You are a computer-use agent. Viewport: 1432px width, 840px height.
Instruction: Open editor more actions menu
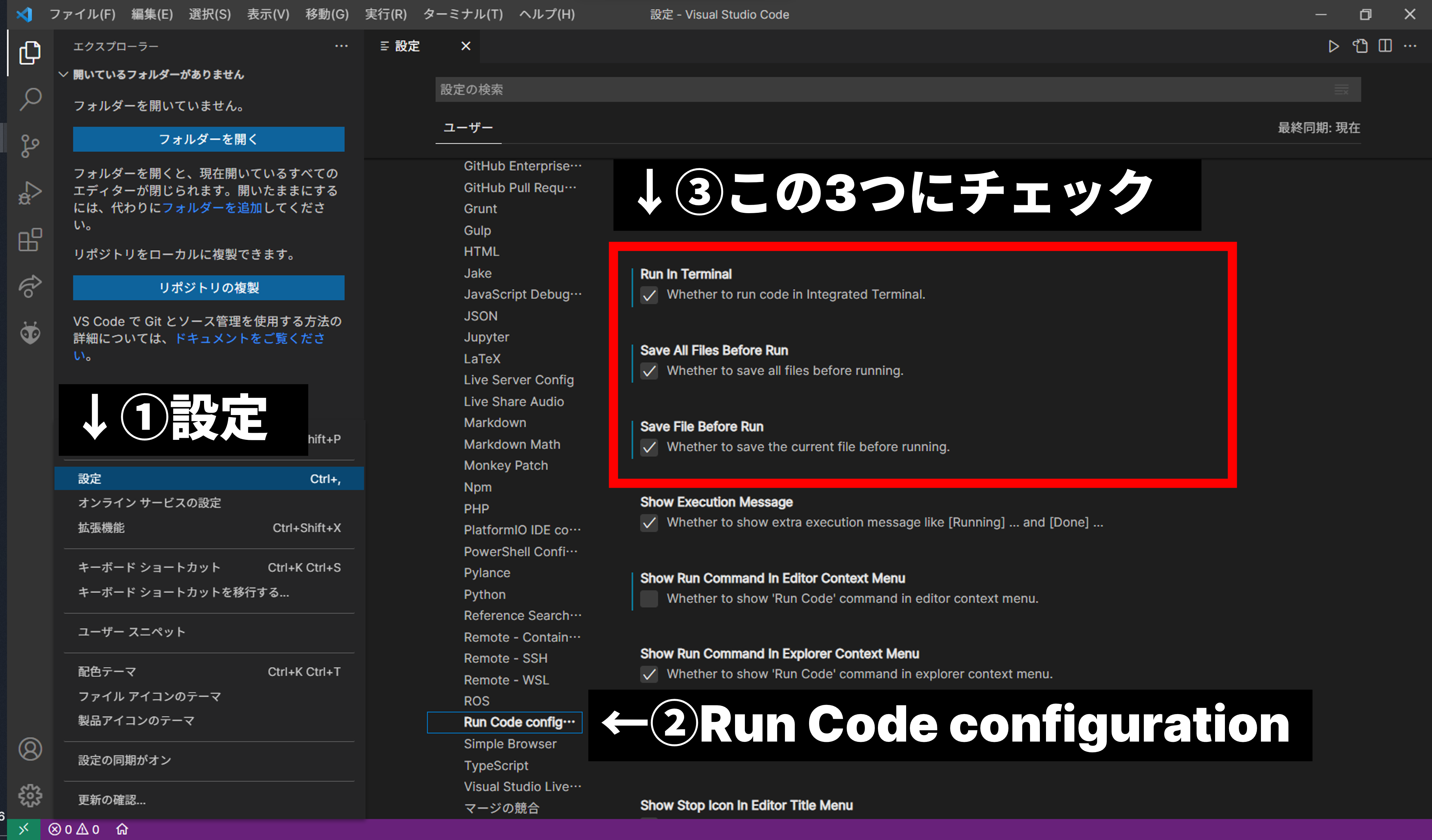pyautogui.click(x=1410, y=46)
